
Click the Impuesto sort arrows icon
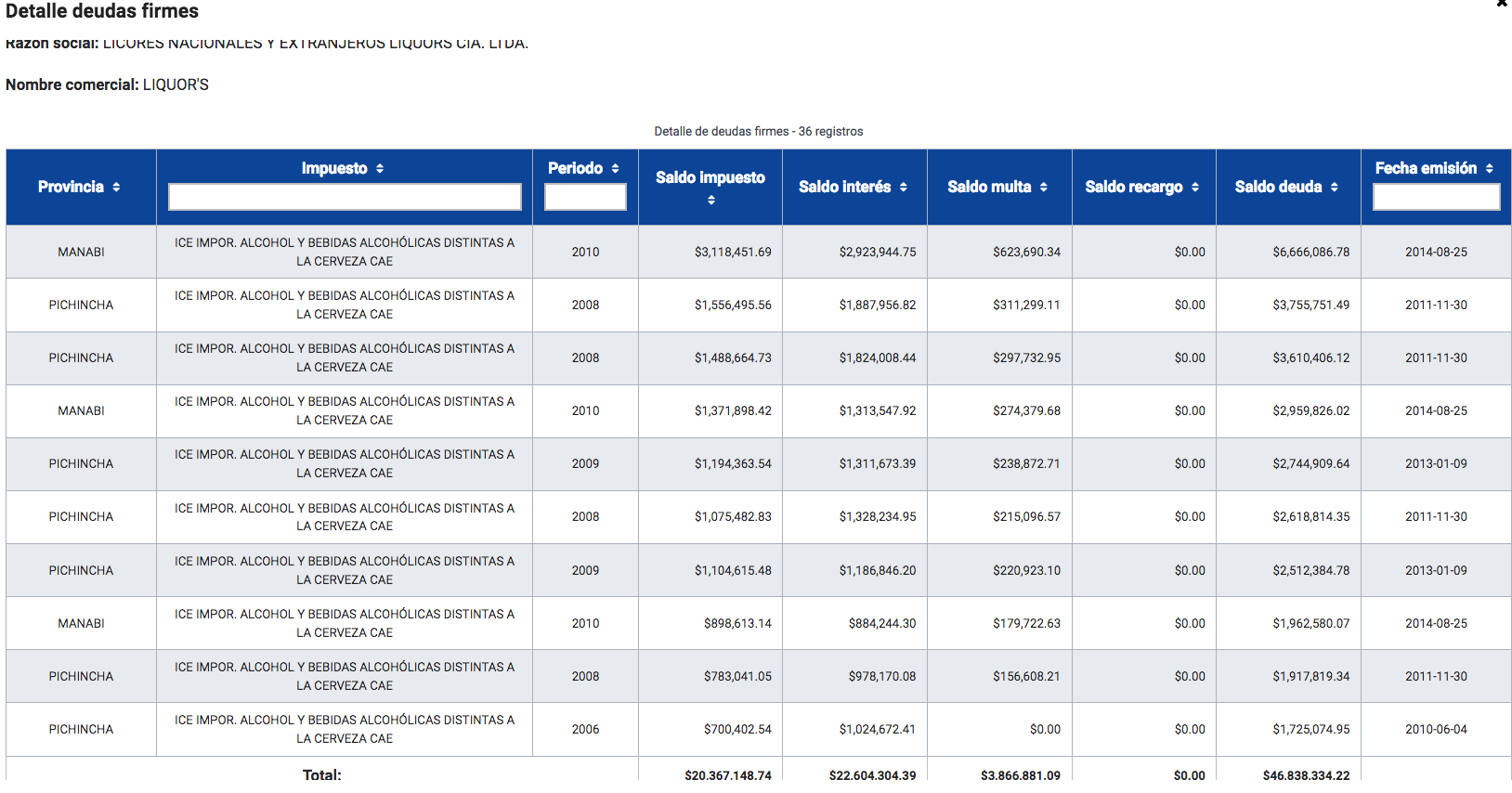[380, 169]
